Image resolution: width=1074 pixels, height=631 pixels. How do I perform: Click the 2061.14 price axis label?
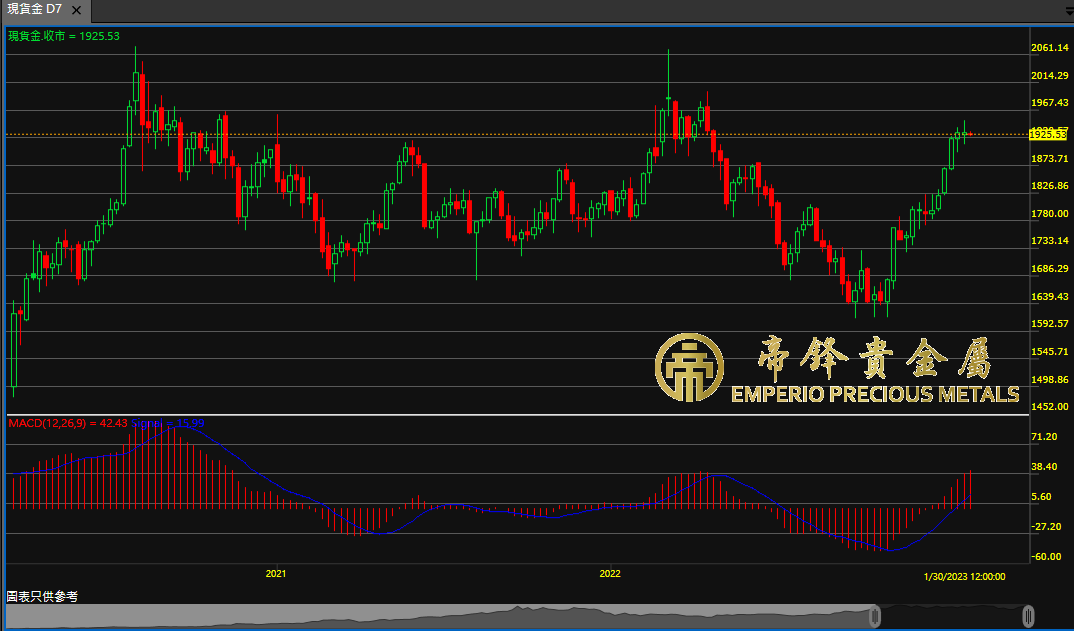[1049, 48]
